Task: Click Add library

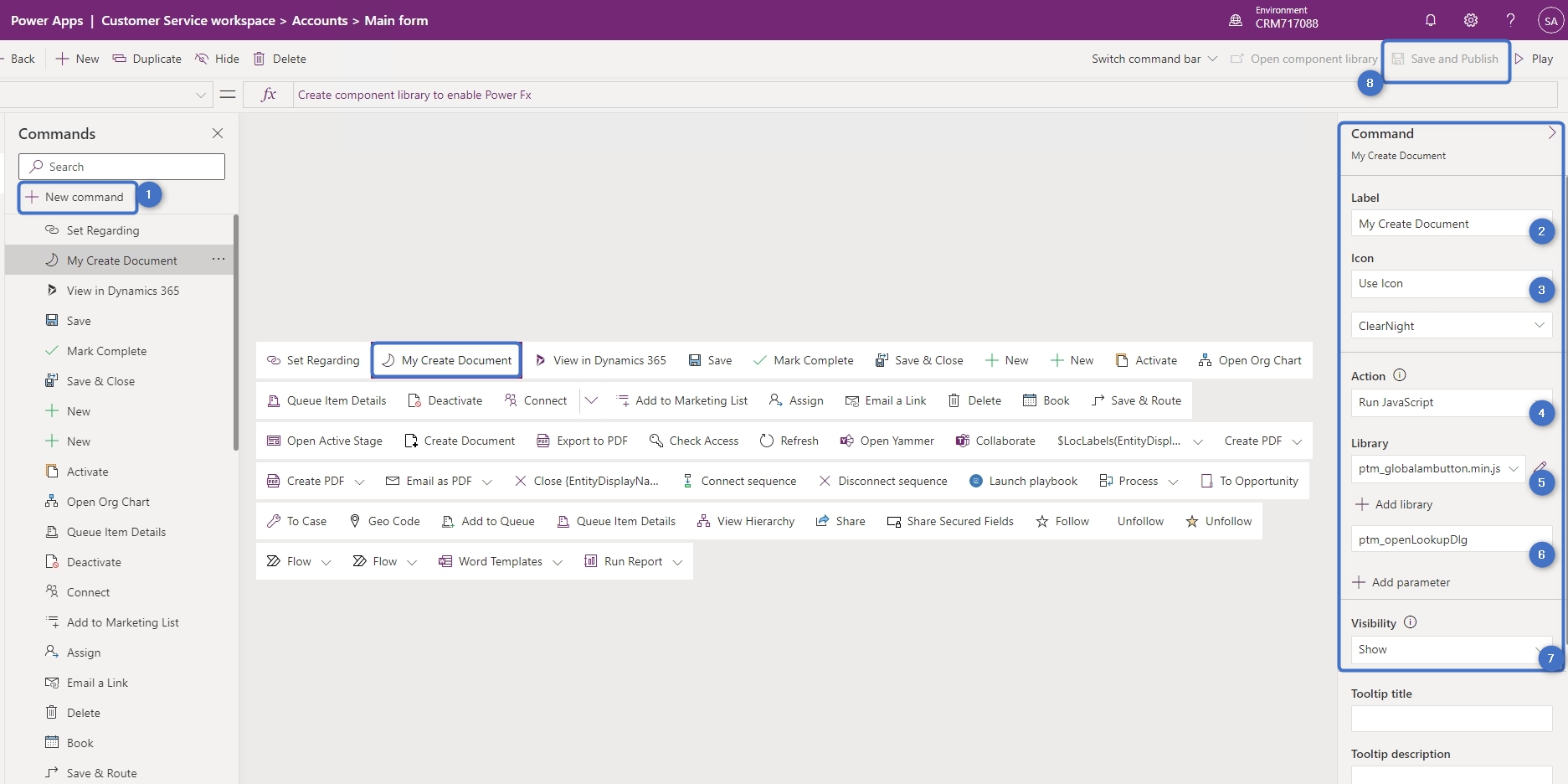Action: tap(1394, 504)
